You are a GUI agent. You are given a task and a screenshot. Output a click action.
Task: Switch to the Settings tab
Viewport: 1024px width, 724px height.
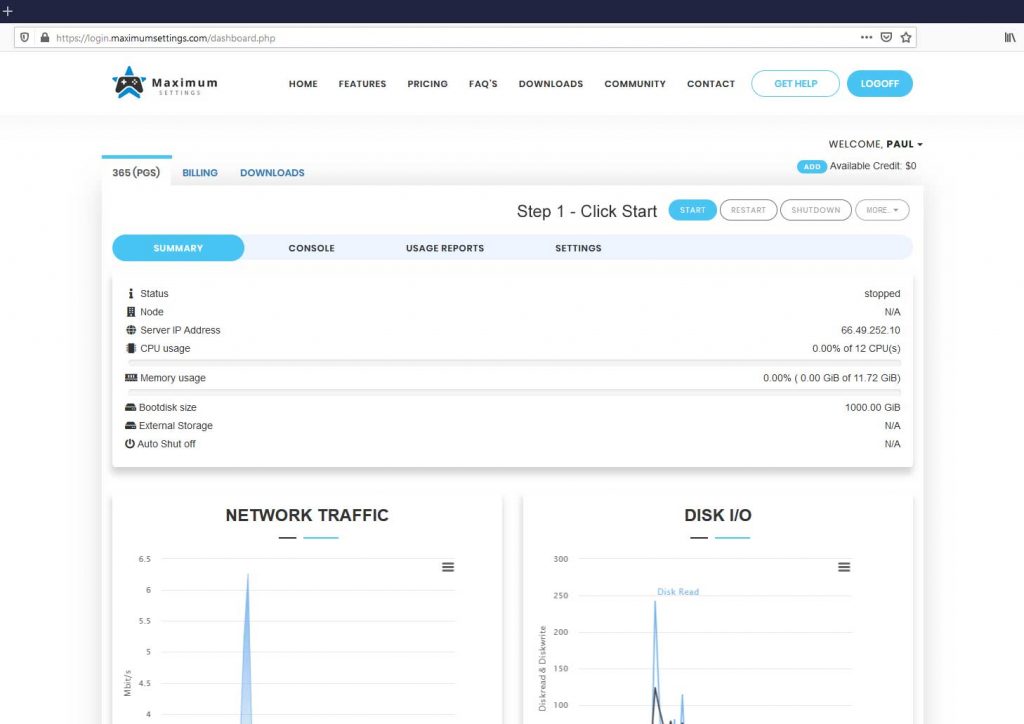point(578,248)
